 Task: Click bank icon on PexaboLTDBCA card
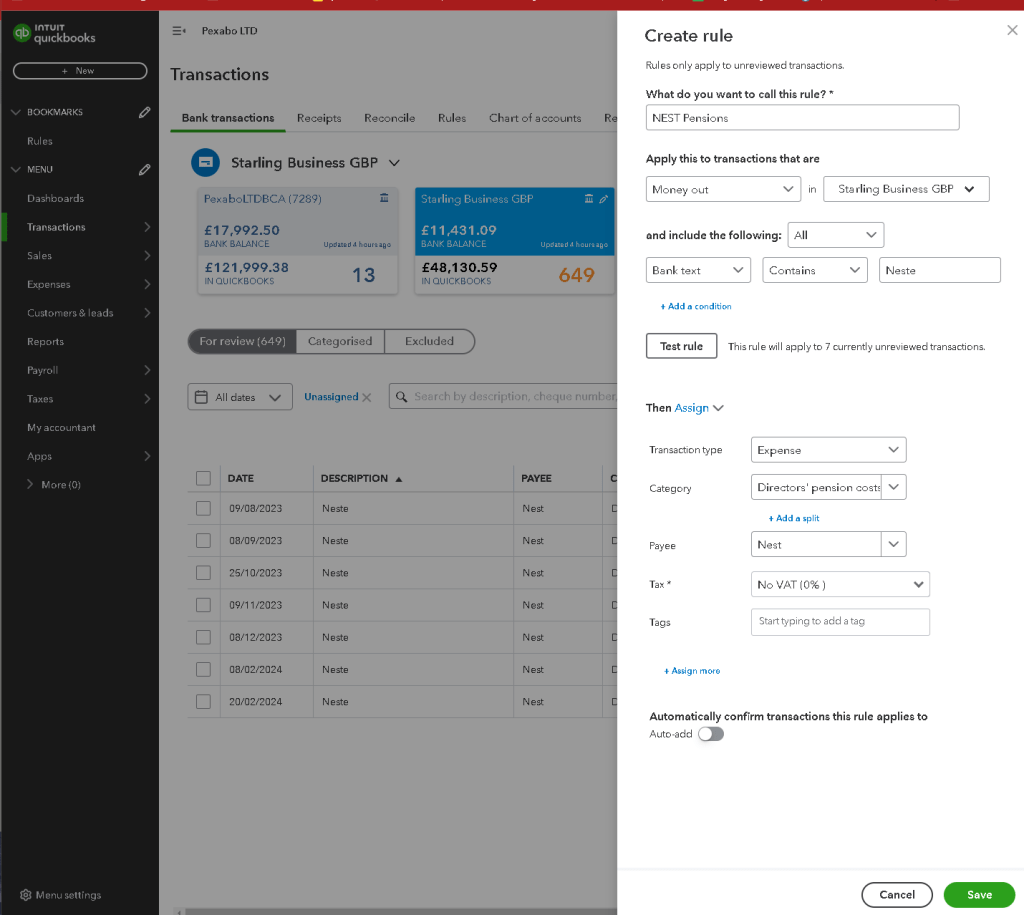(x=384, y=198)
